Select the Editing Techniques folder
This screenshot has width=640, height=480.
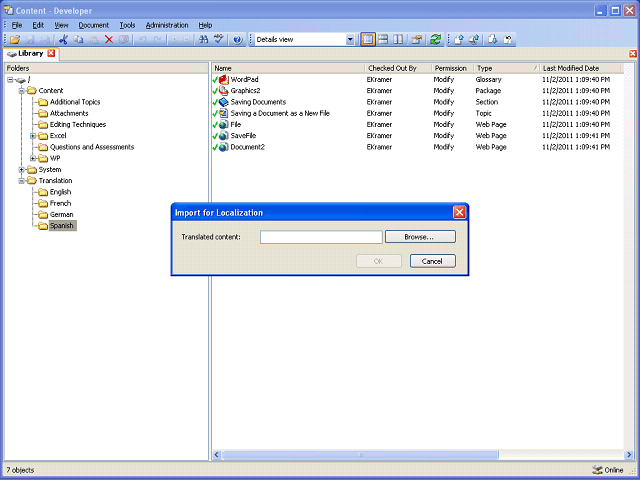78,124
